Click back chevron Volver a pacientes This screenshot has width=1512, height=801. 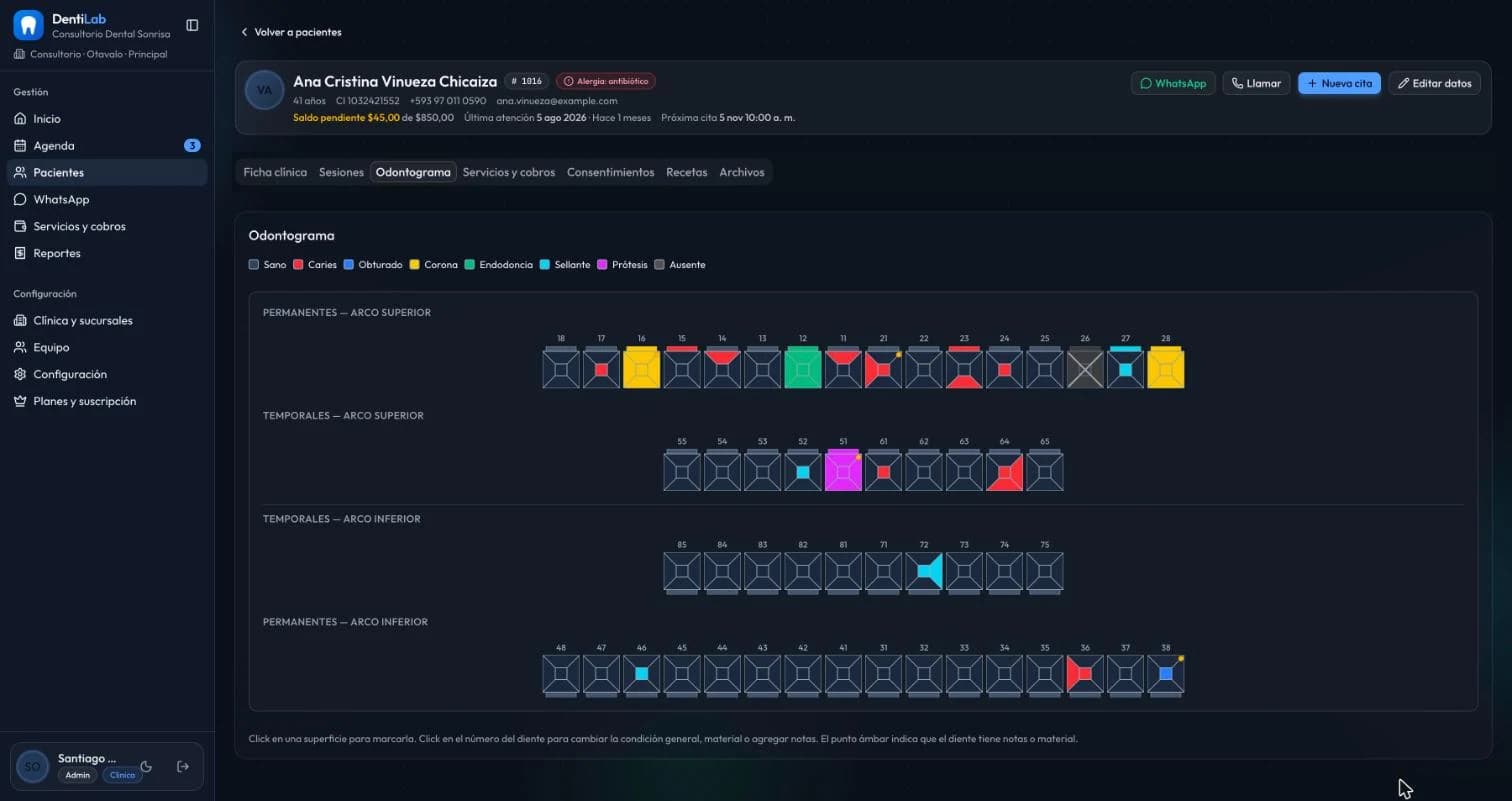click(244, 32)
